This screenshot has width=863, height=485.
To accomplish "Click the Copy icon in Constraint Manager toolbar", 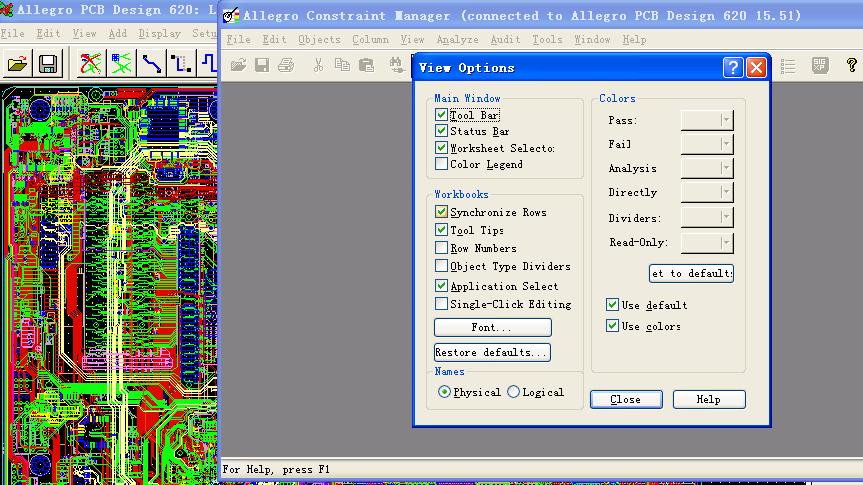I will (x=342, y=66).
